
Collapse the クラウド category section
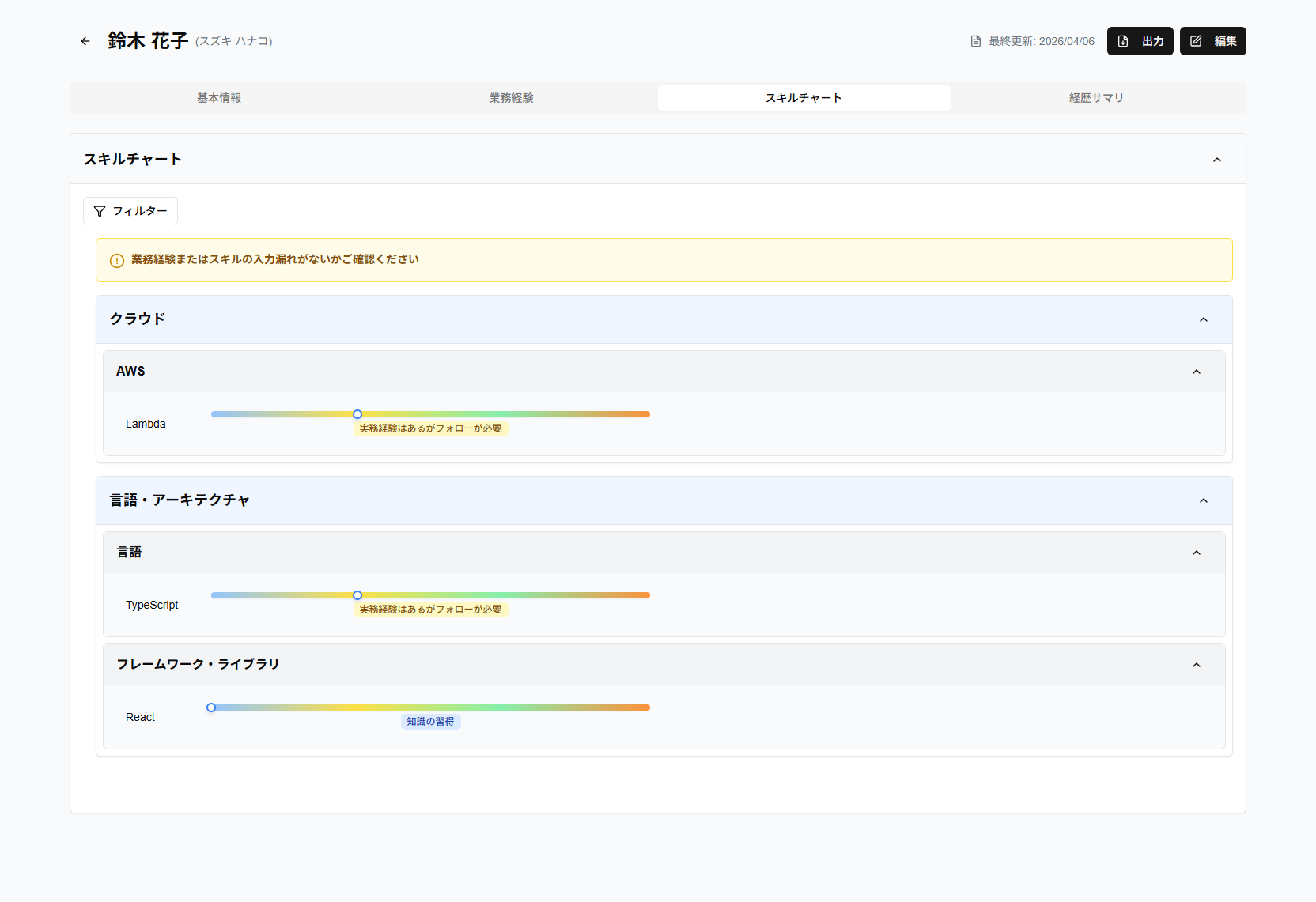(x=1204, y=319)
